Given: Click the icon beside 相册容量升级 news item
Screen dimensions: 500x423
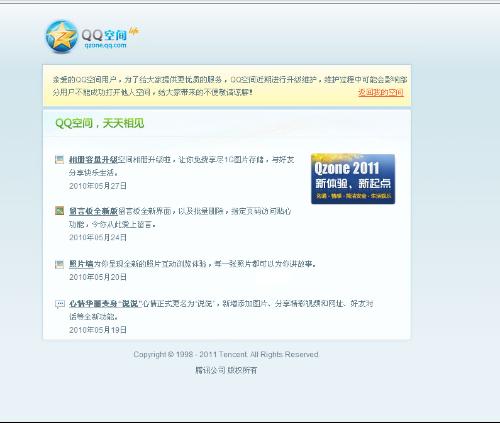Looking at the screenshot, I should click(59, 160).
